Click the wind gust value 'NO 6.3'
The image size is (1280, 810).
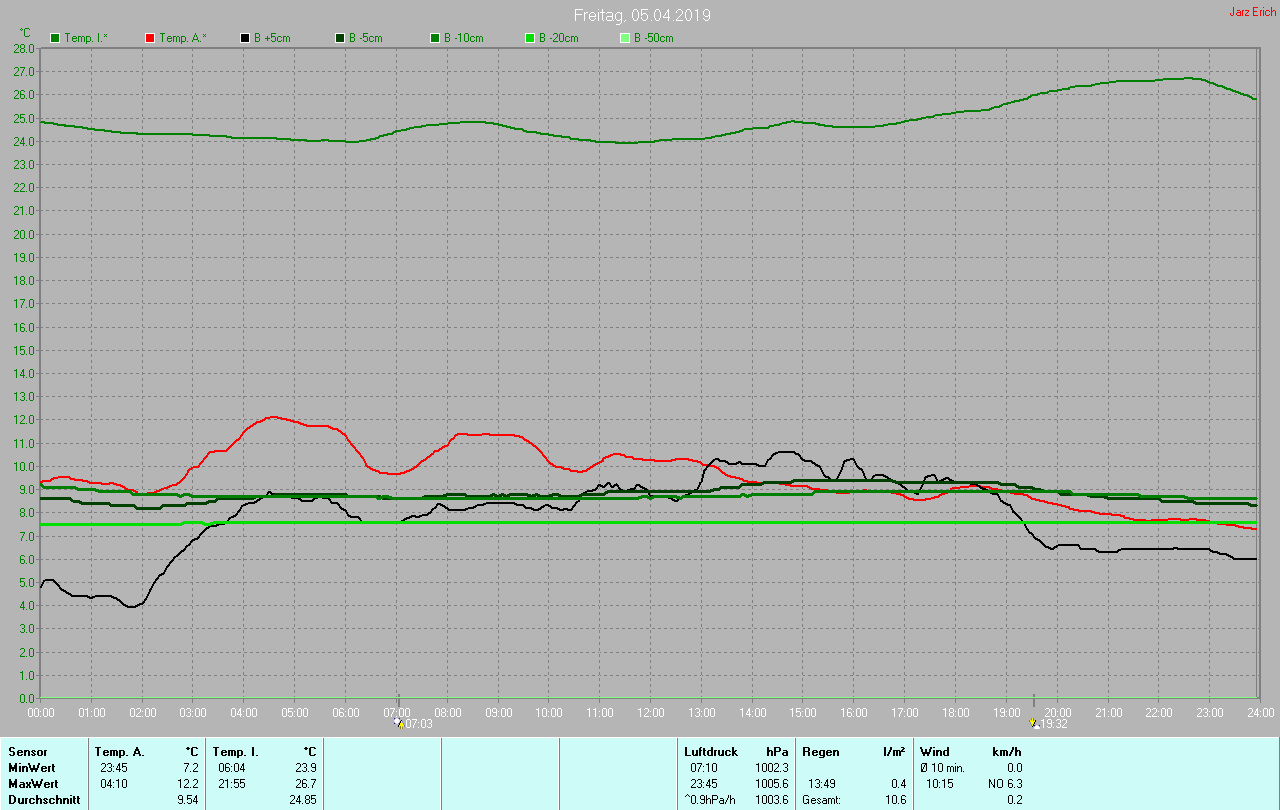coord(1005,783)
